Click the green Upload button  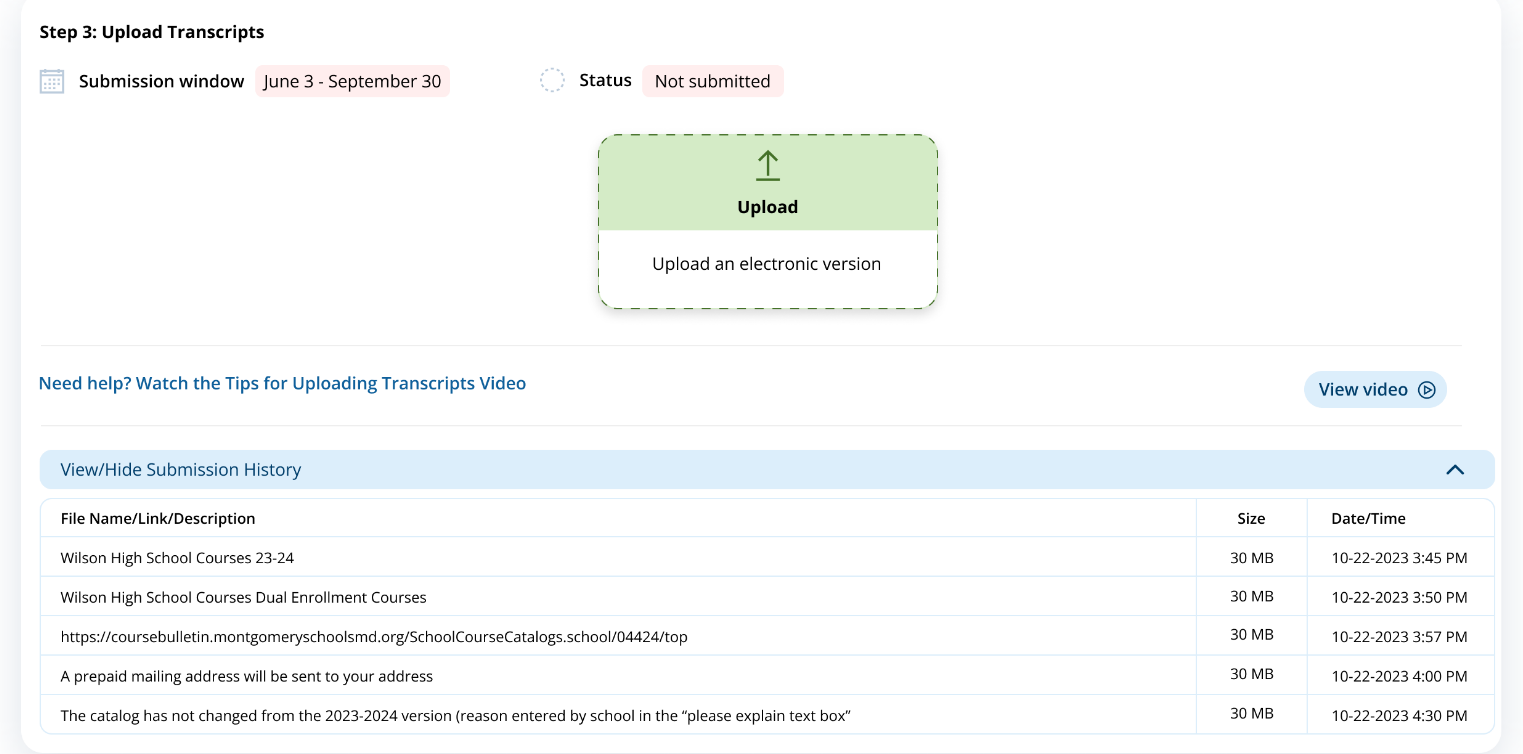[x=767, y=184]
